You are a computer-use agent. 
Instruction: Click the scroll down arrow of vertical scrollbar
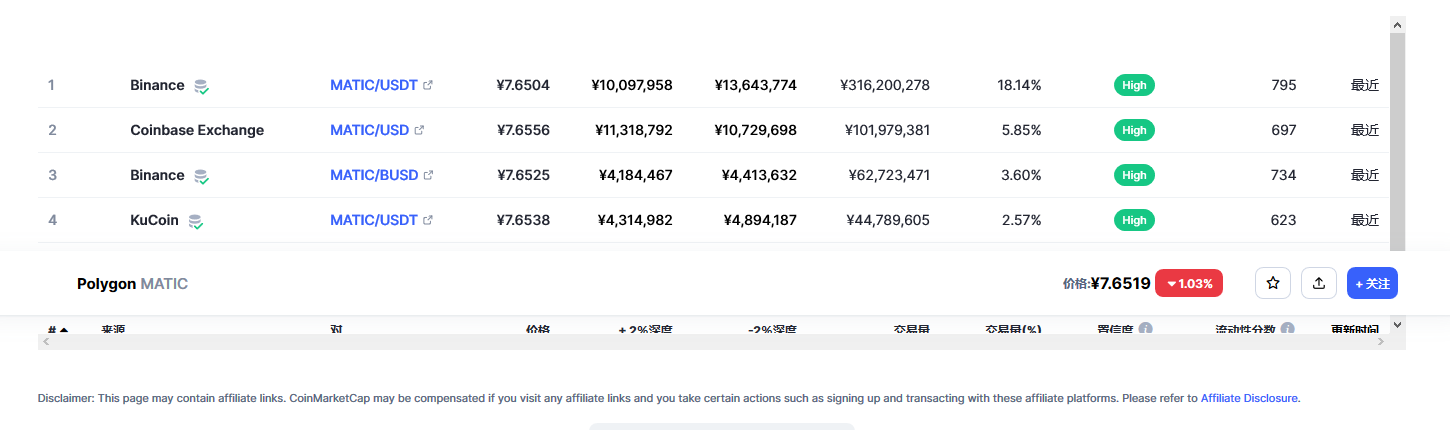tap(1398, 324)
